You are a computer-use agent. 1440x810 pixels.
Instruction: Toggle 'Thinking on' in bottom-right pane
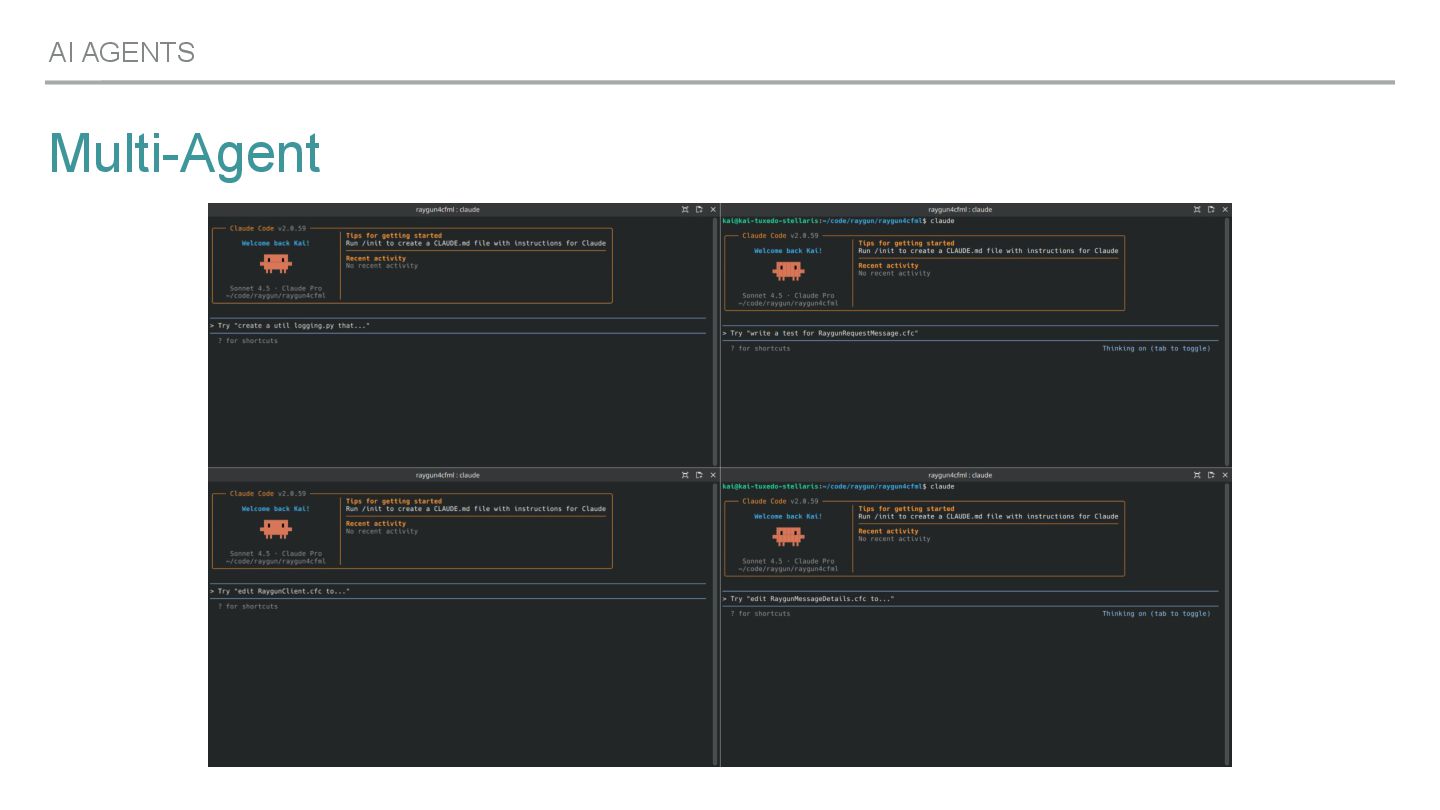coord(1156,614)
